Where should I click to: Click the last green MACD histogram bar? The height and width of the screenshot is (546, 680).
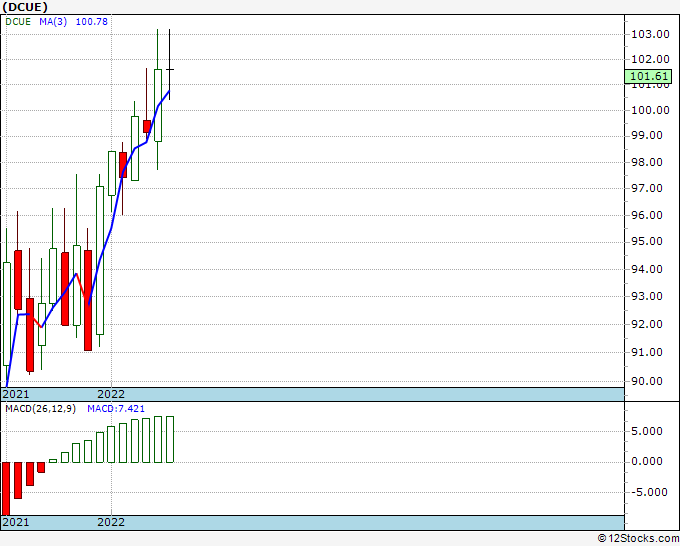pyautogui.click(x=170, y=439)
